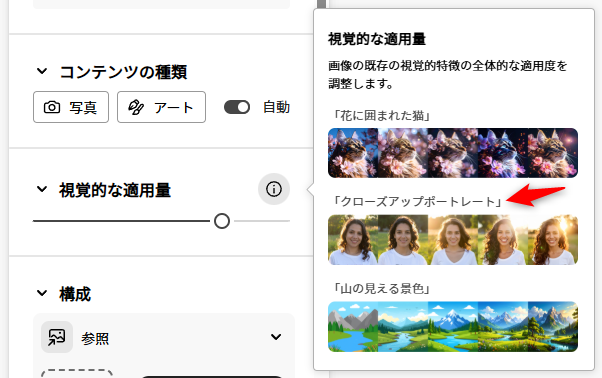Screen dimensions: 602x378
Task: Click the コンテンツの種類 section heading
Action: click(123, 72)
